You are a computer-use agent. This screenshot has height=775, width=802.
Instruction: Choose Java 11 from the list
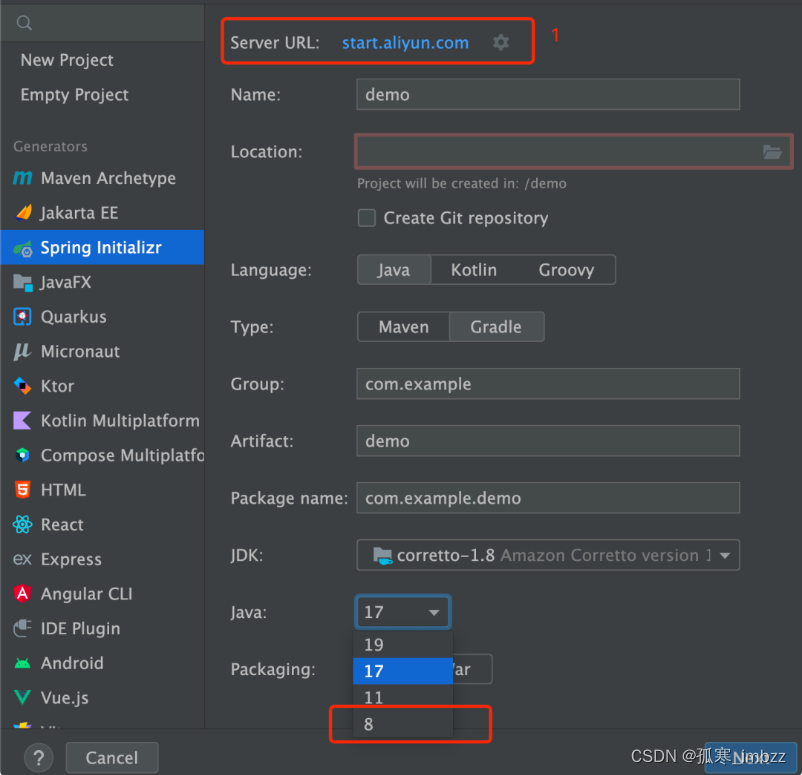tap(403, 697)
